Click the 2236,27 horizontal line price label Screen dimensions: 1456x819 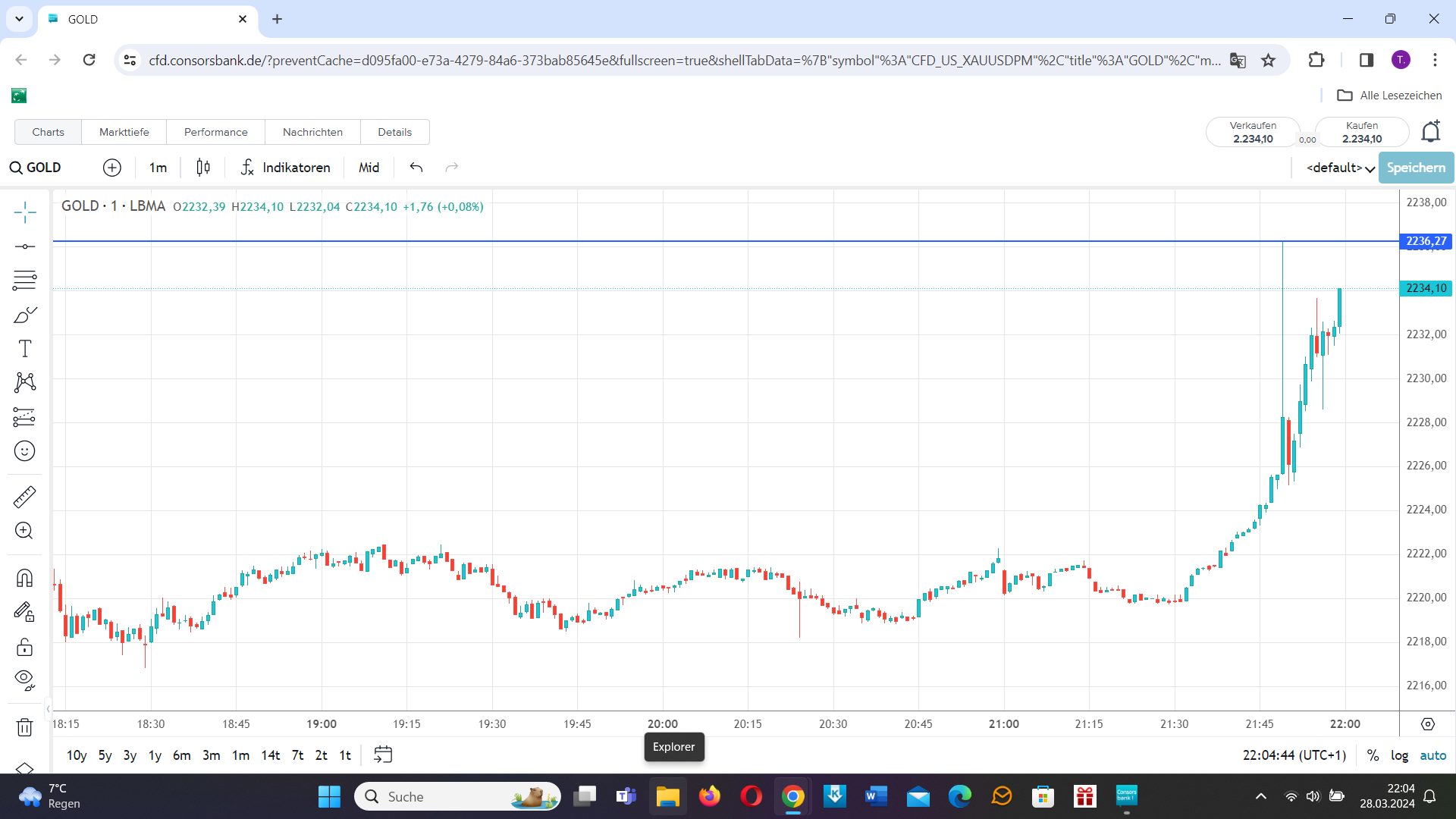(1426, 241)
